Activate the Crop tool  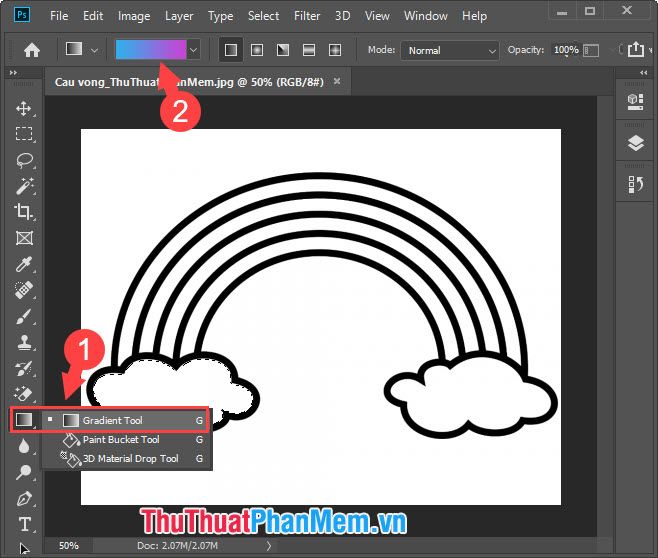24,212
